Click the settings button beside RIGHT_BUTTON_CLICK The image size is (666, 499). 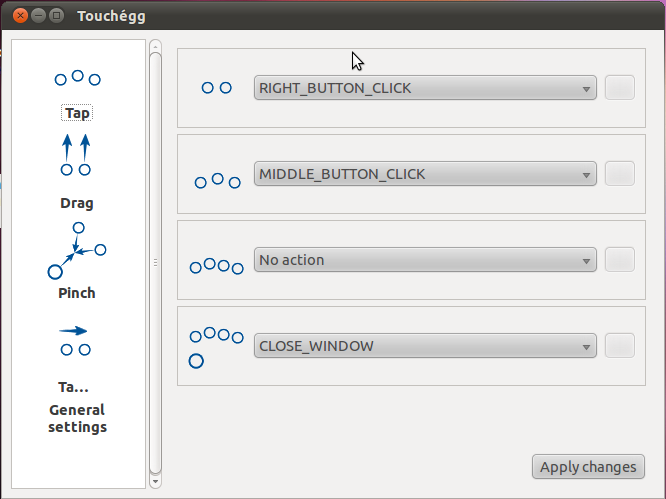(620, 88)
